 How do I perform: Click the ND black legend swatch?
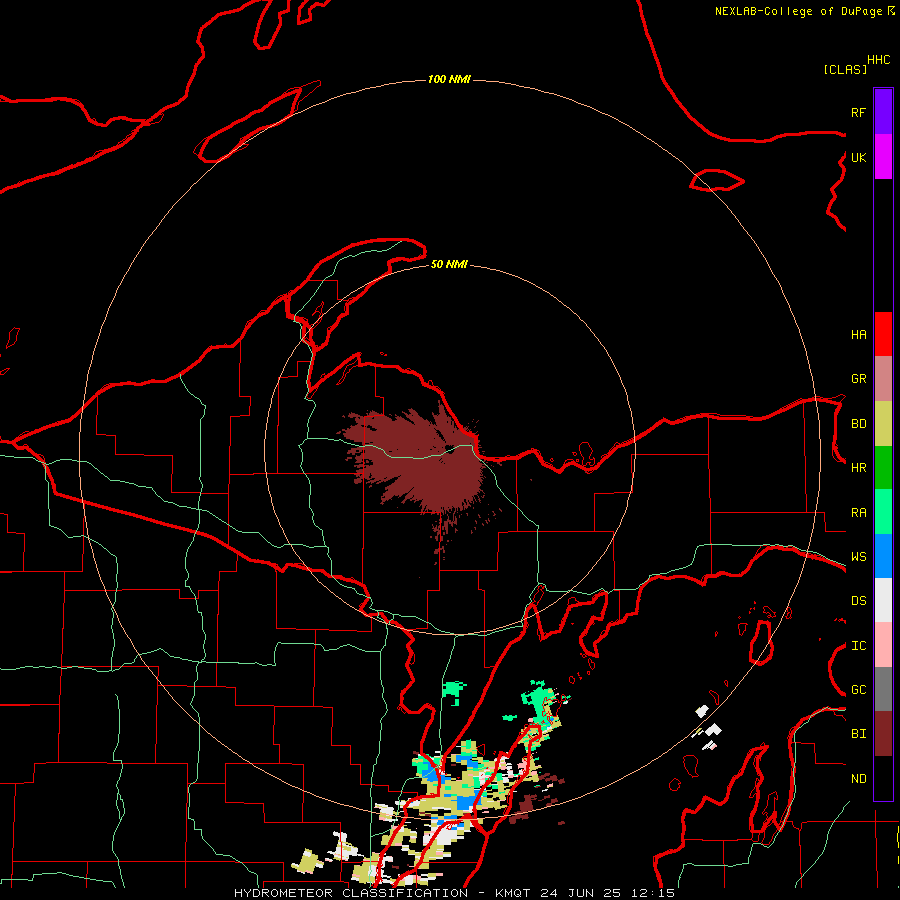point(883,778)
